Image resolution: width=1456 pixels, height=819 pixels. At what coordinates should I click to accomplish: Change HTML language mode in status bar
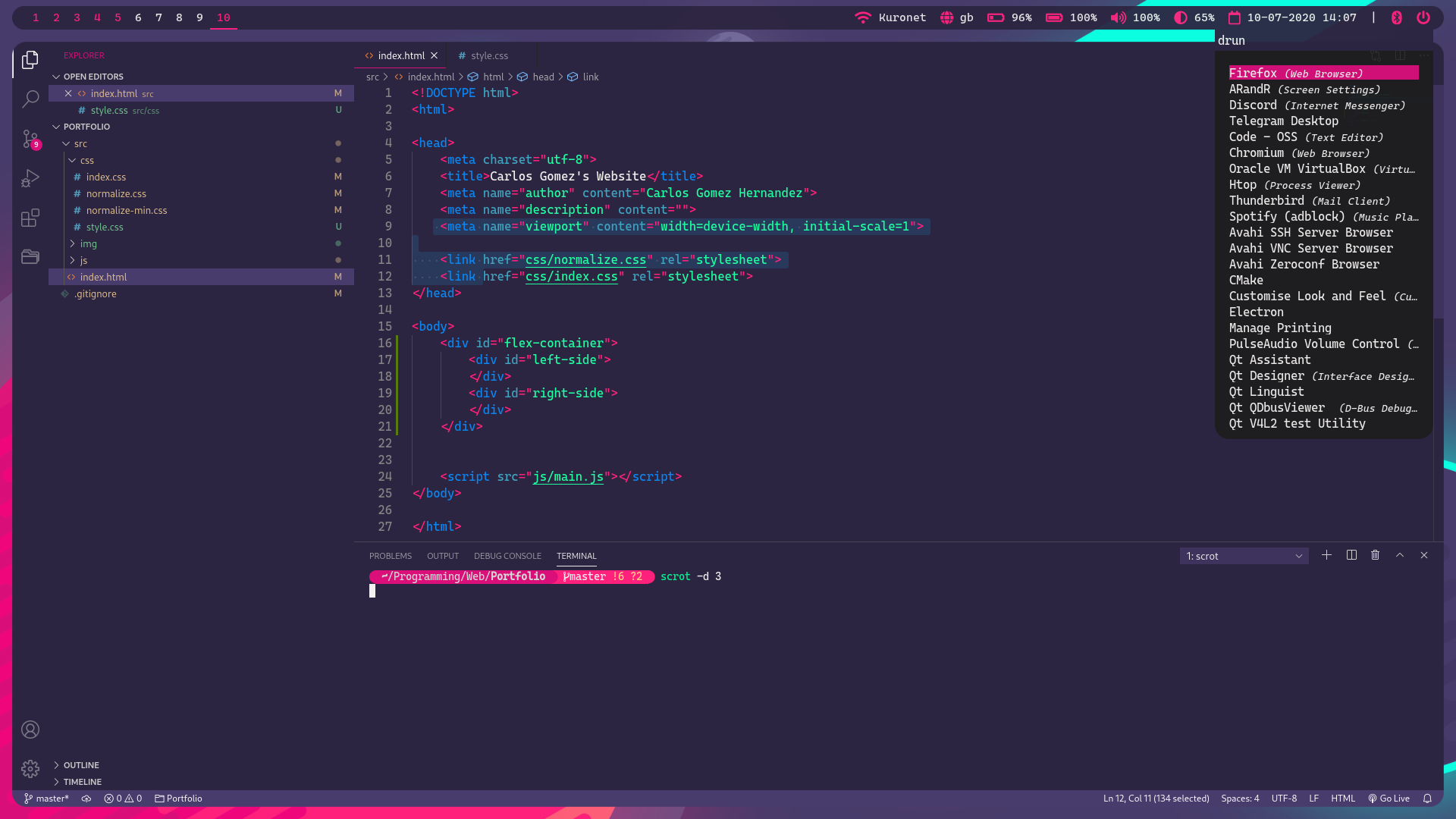coord(1342,799)
